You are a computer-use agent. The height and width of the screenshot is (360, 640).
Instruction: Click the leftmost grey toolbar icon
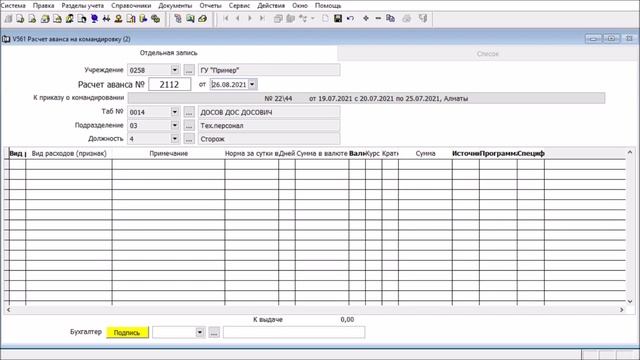coord(8,19)
